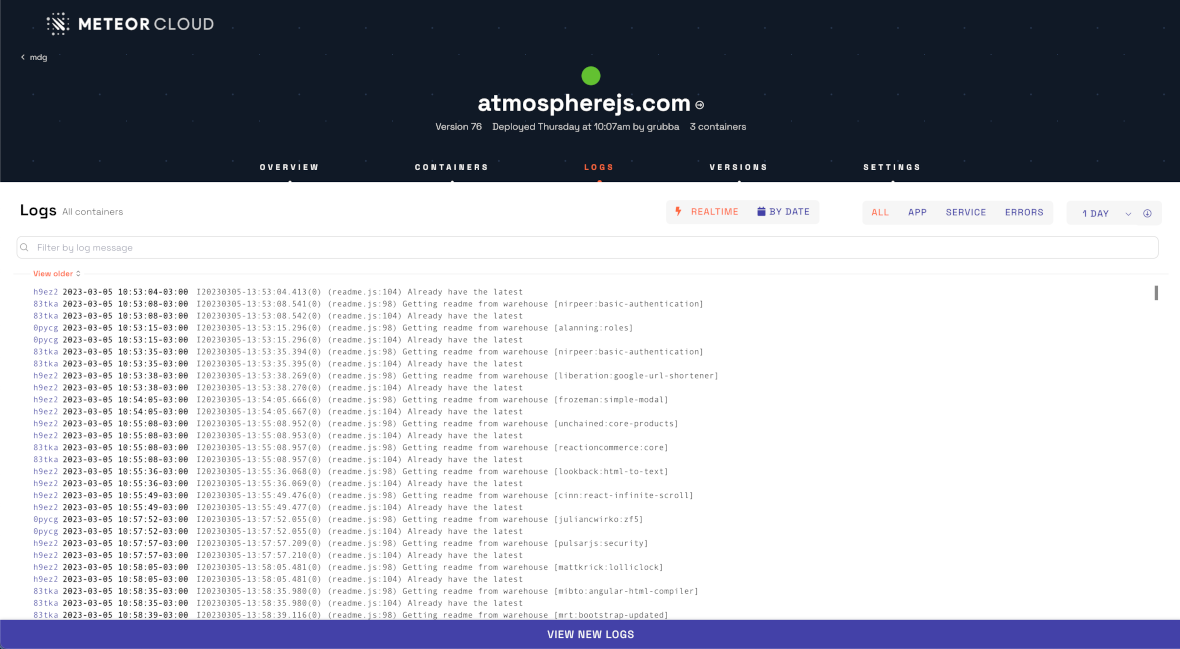Open container 0pycg on the alanning:roles line
Viewport: 1180px width, 649px height.
45,328
